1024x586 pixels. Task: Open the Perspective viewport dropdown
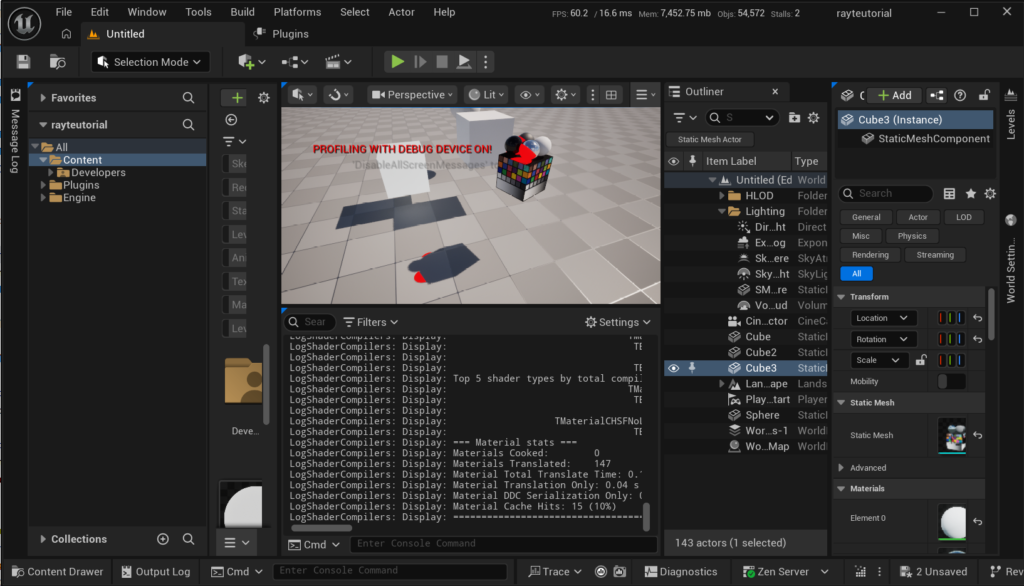[x=412, y=95]
